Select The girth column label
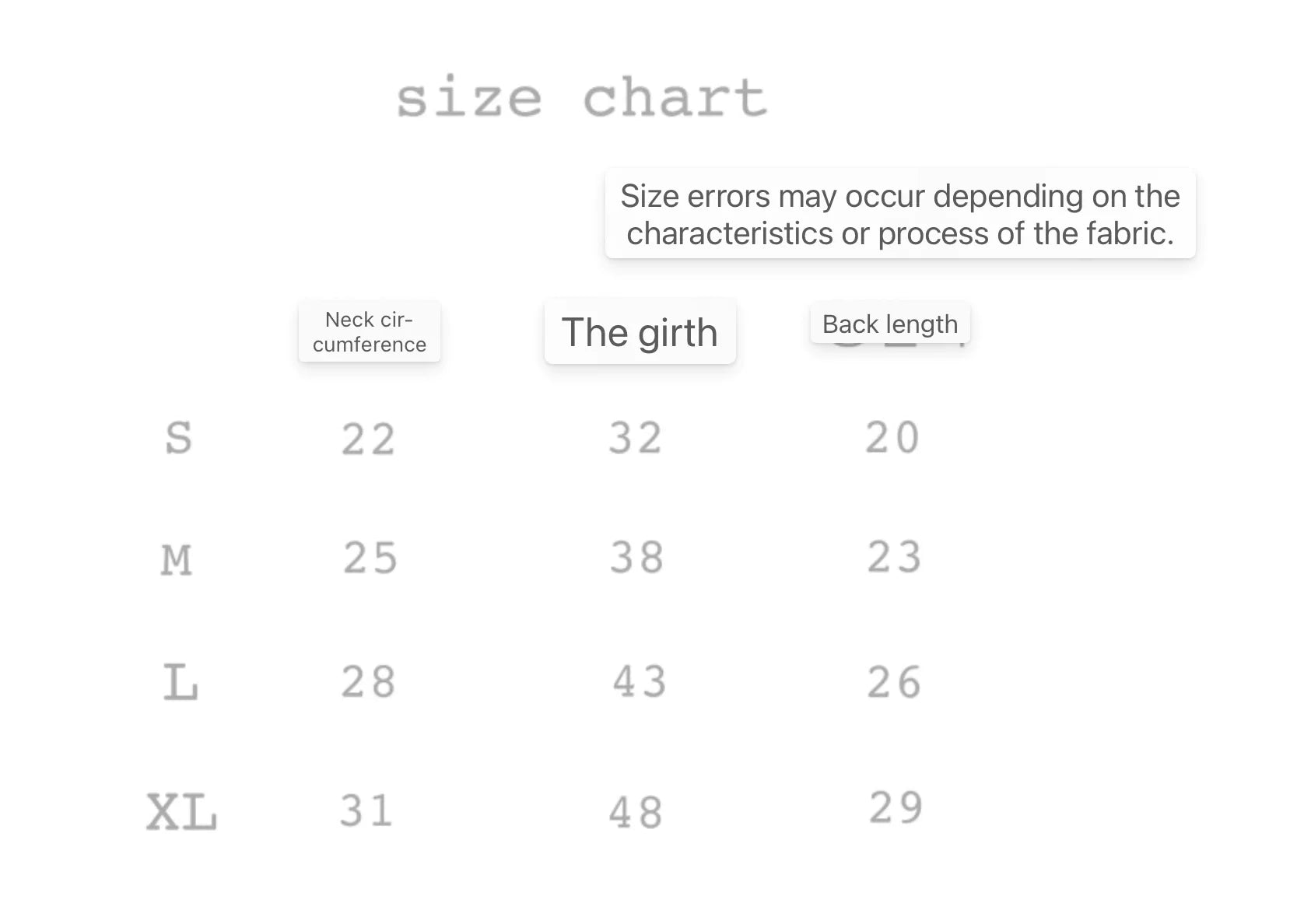 [x=640, y=332]
